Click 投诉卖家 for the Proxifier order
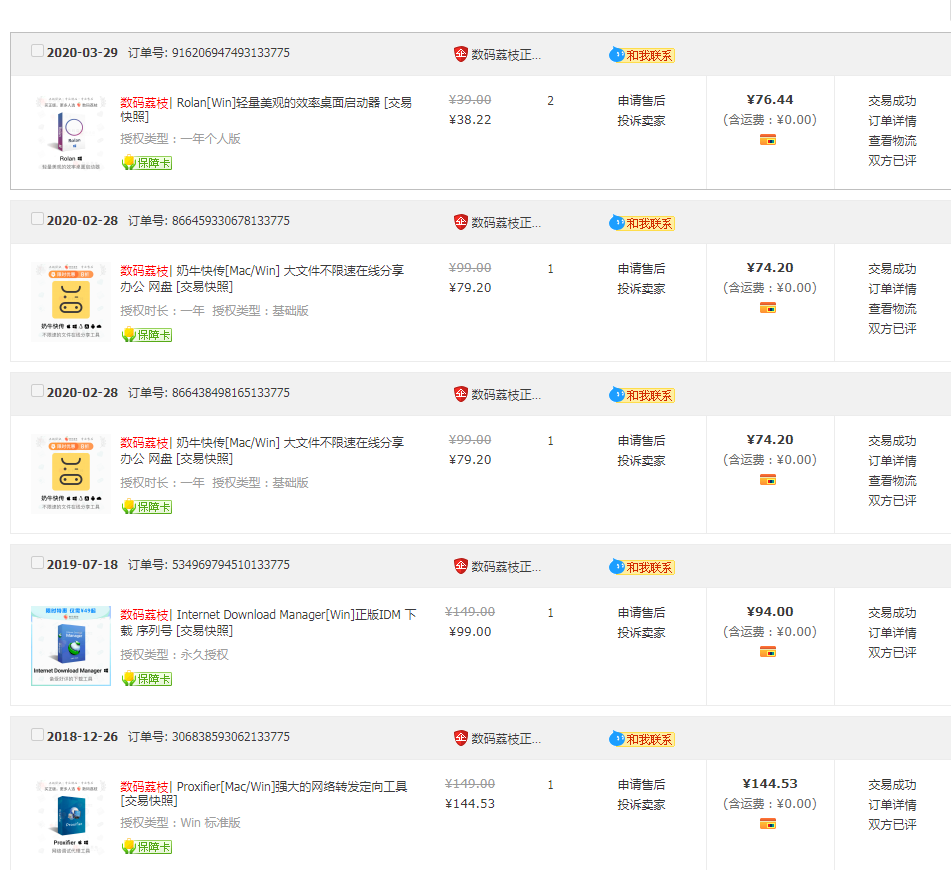The width and height of the screenshot is (951, 870). click(x=641, y=804)
